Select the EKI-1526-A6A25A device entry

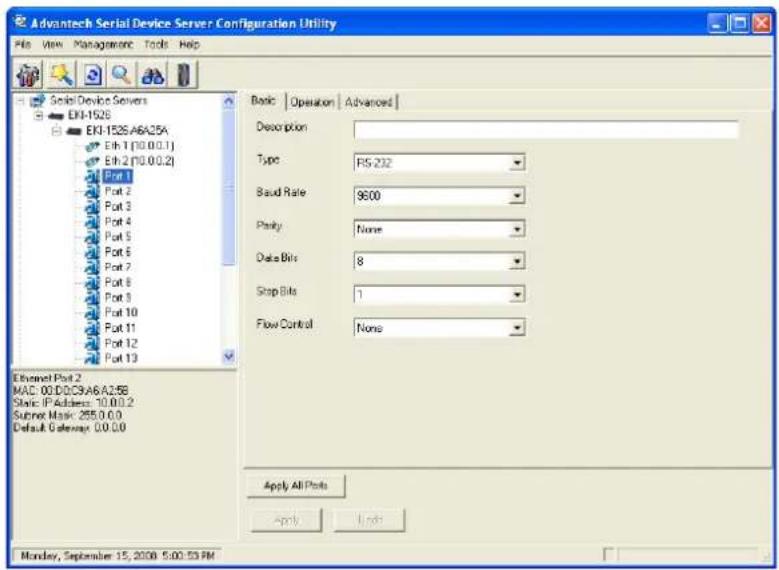(x=127, y=131)
